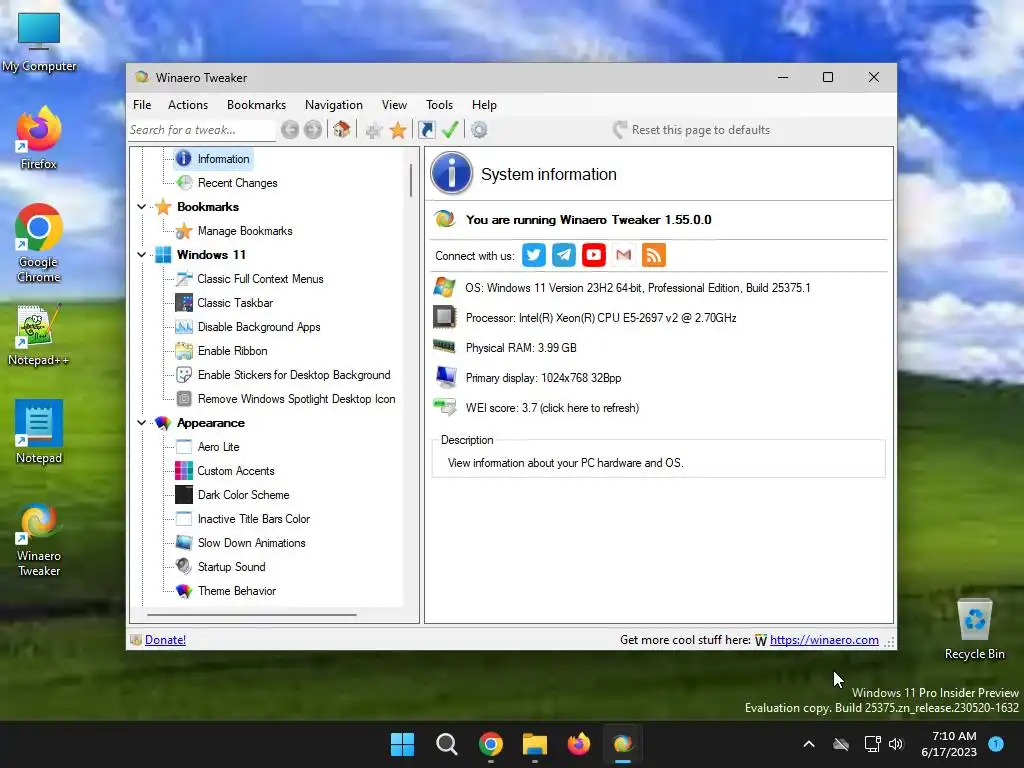Open the https://winaero.com link
Viewport: 1024px width, 768px height.
point(824,640)
